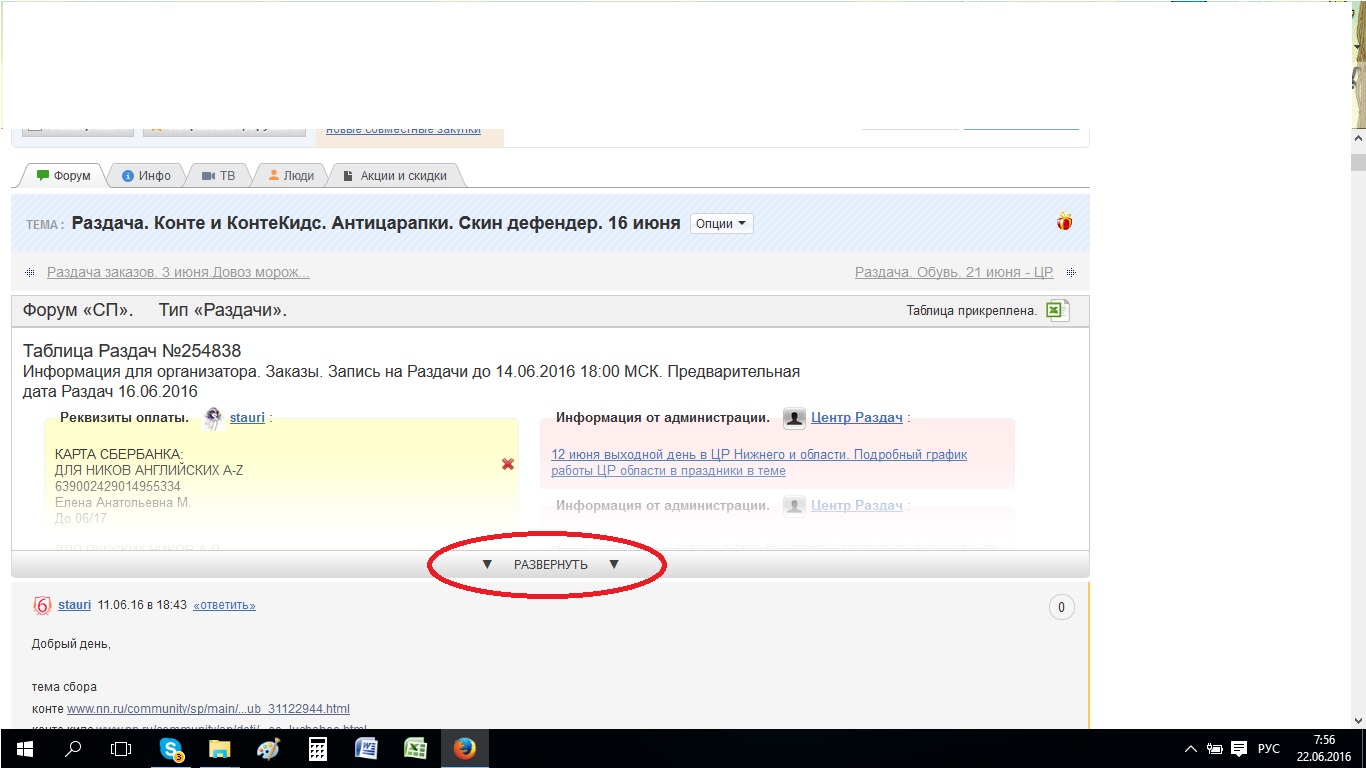Open the Инфо tab
1366x768 pixels.
[146, 176]
